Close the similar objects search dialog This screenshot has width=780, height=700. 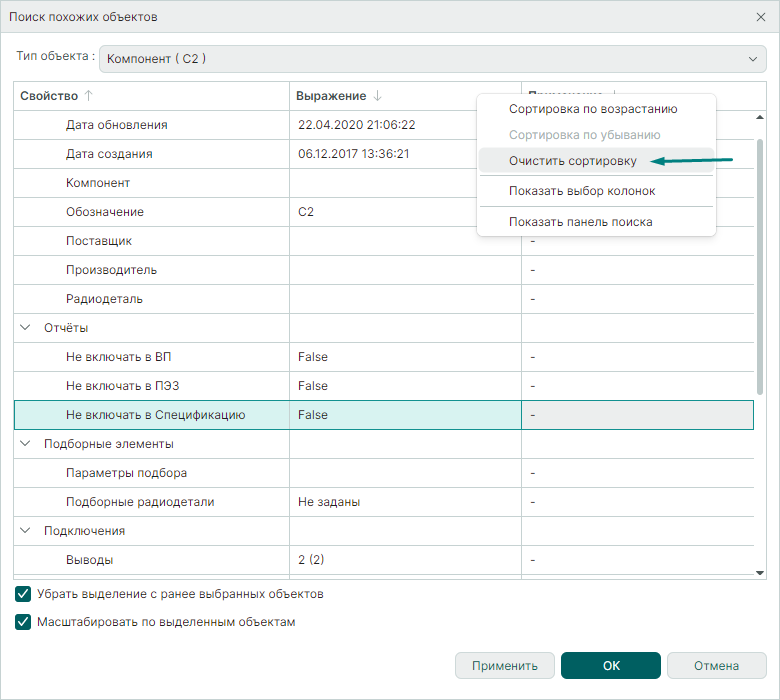click(x=760, y=17)
